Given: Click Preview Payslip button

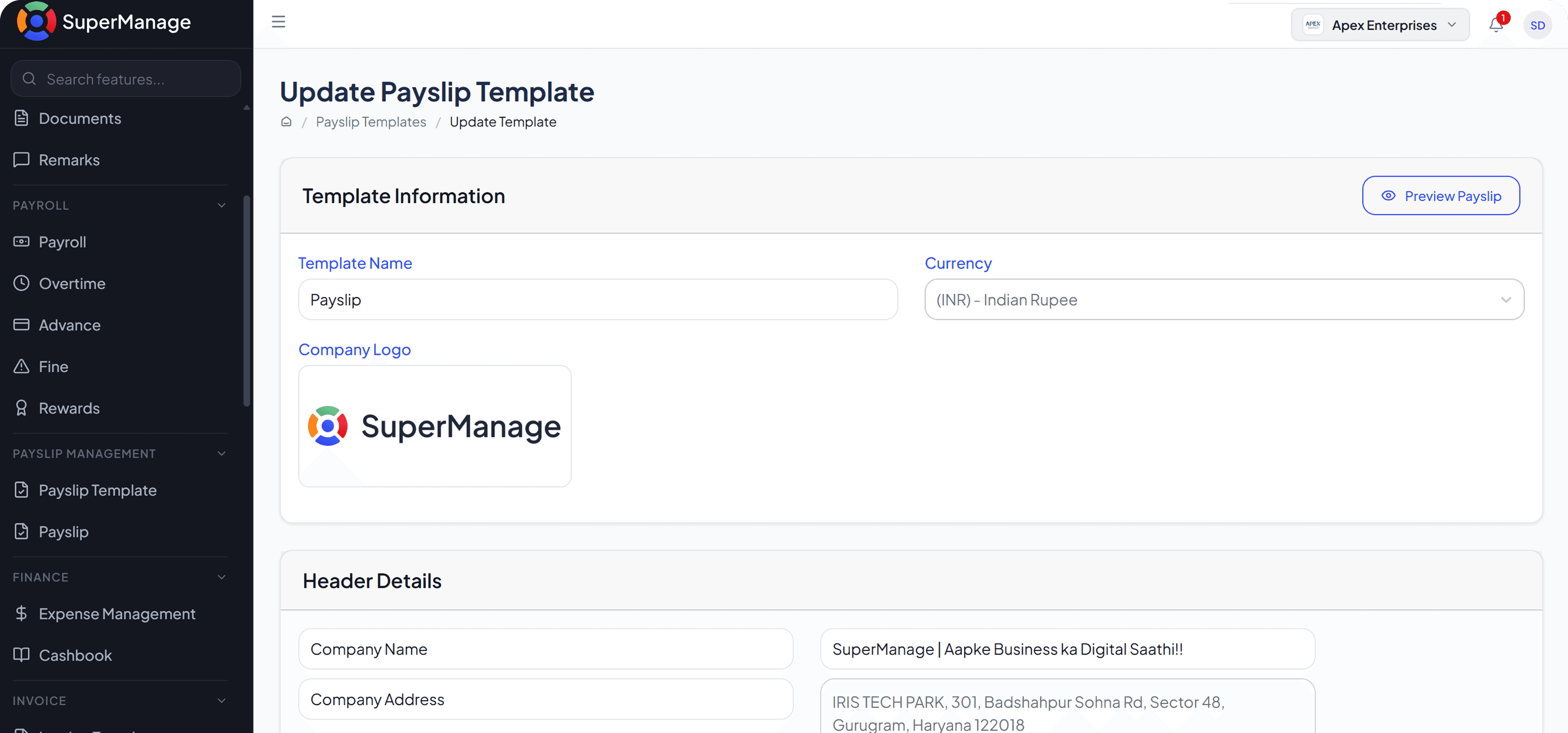Looking at the screenshot, I should point(1440,195).
